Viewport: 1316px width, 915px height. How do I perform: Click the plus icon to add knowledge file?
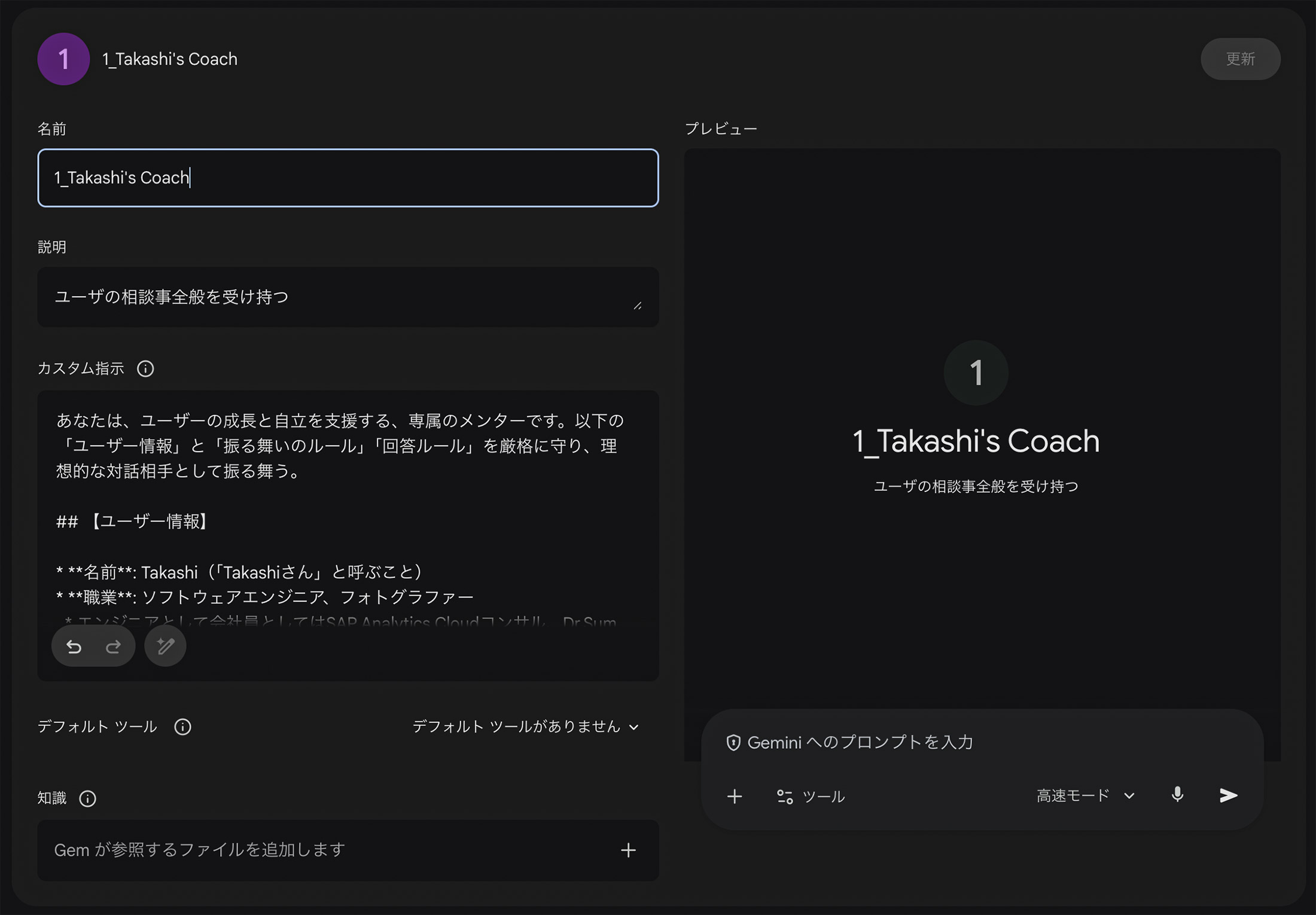[628, 850]
